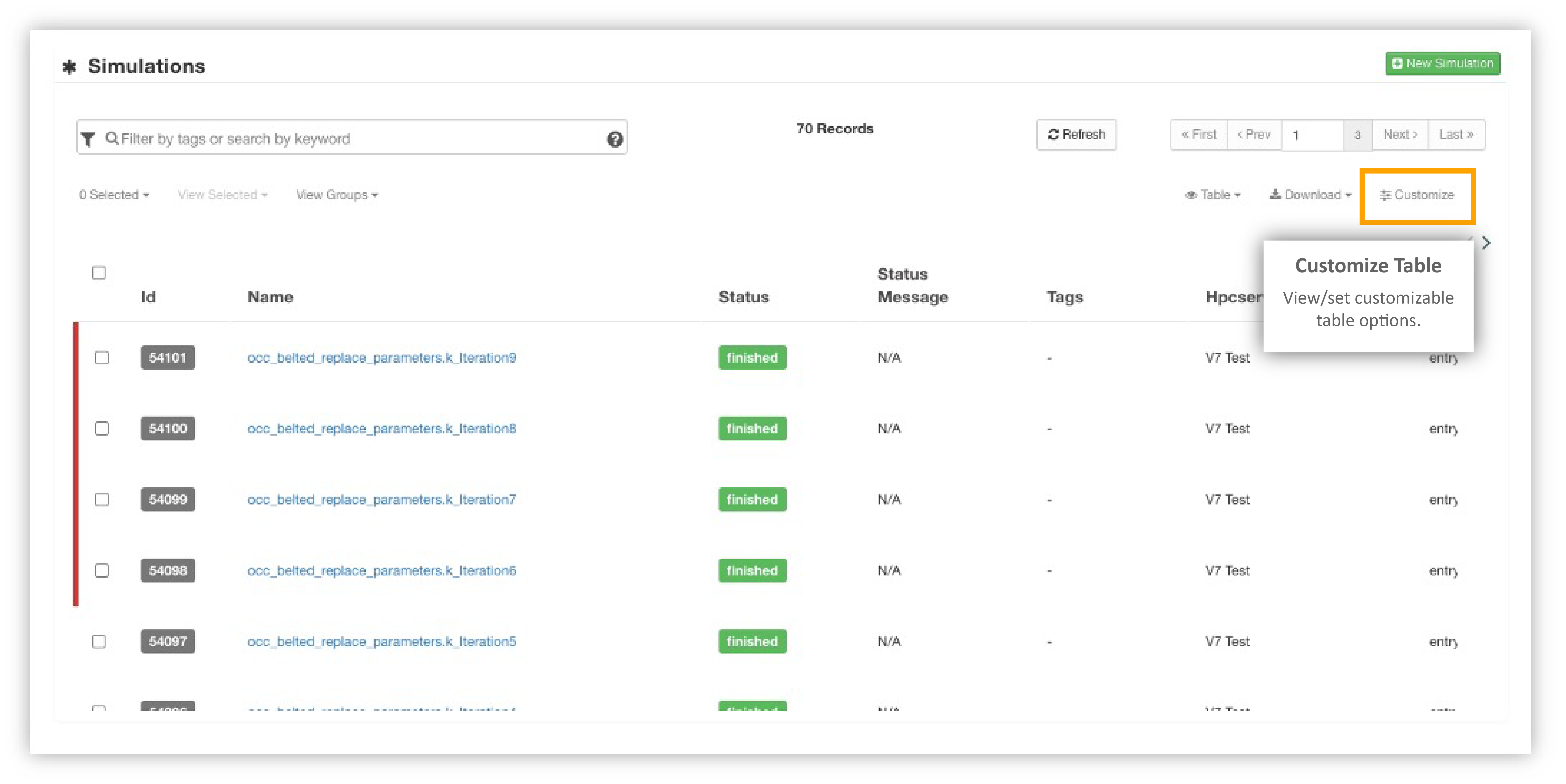The image size is (1566, 784).
Task: Click the Customize table button
Action: [1417, 195]
